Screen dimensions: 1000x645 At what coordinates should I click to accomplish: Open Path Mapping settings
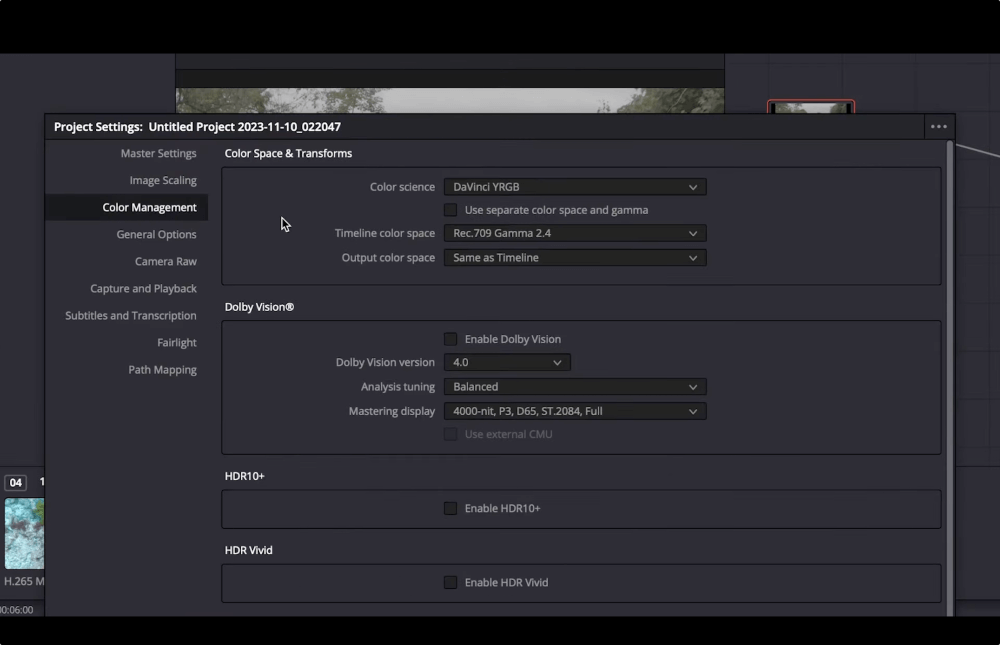(162, 369)
